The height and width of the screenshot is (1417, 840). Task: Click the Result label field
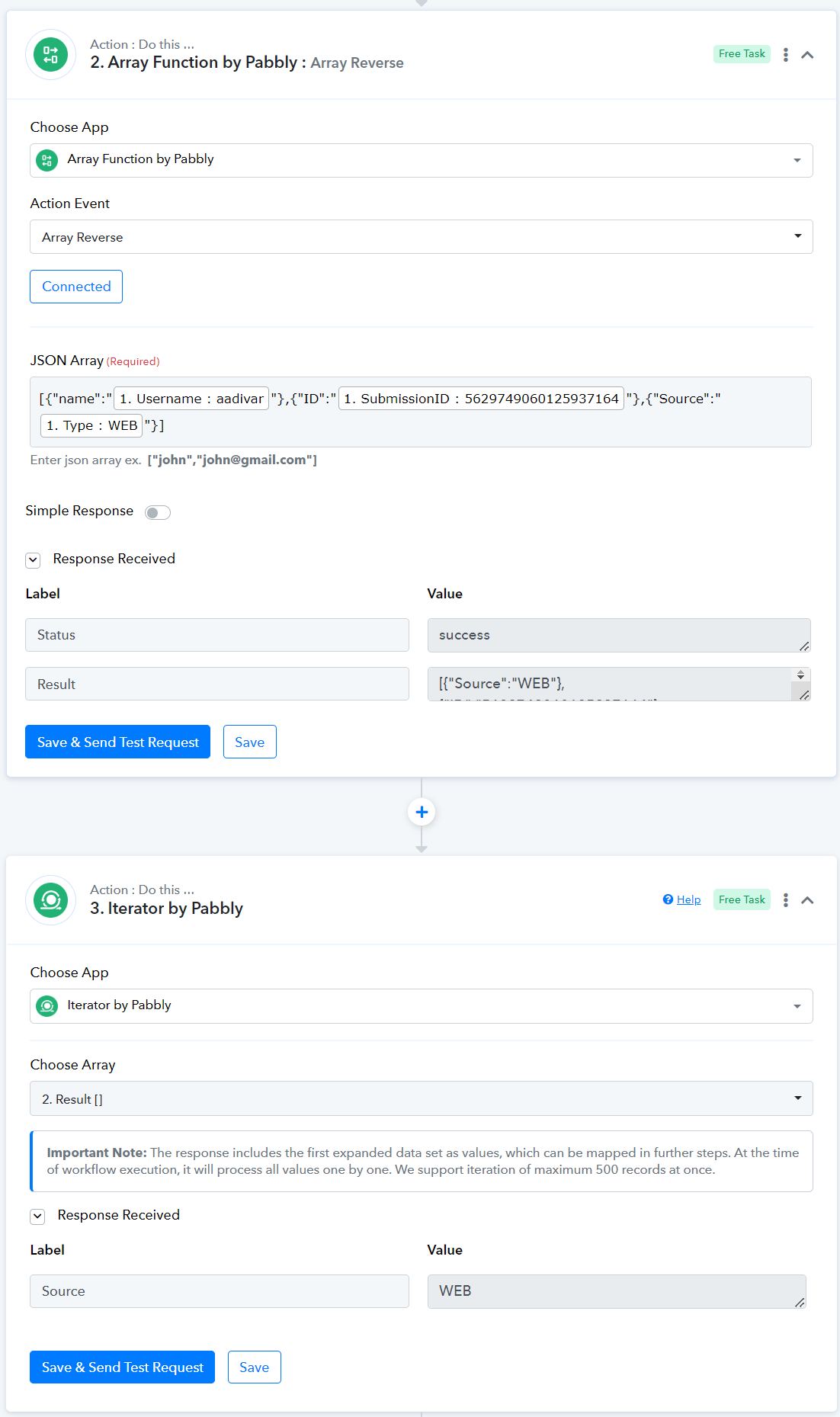217,684
